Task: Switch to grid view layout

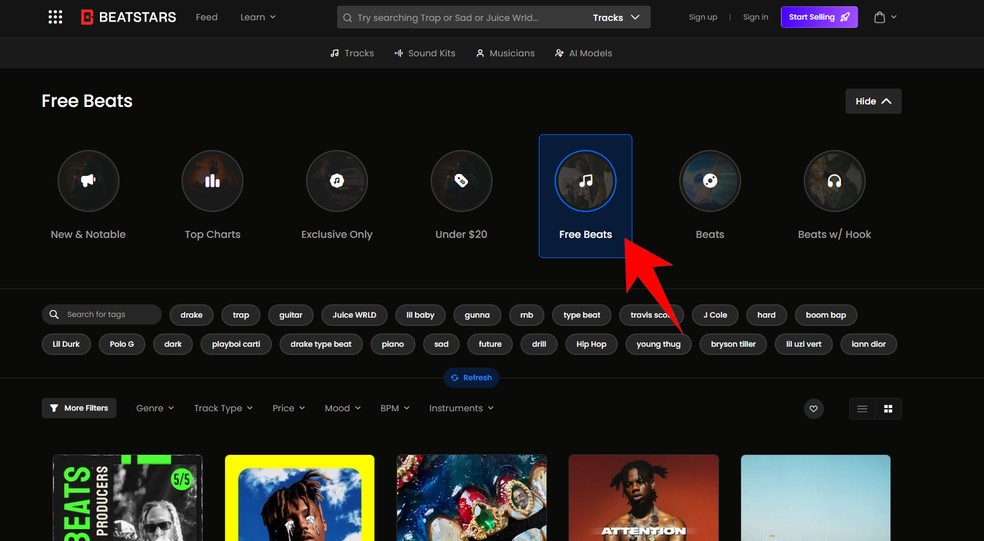Action: tap(888, 409)
